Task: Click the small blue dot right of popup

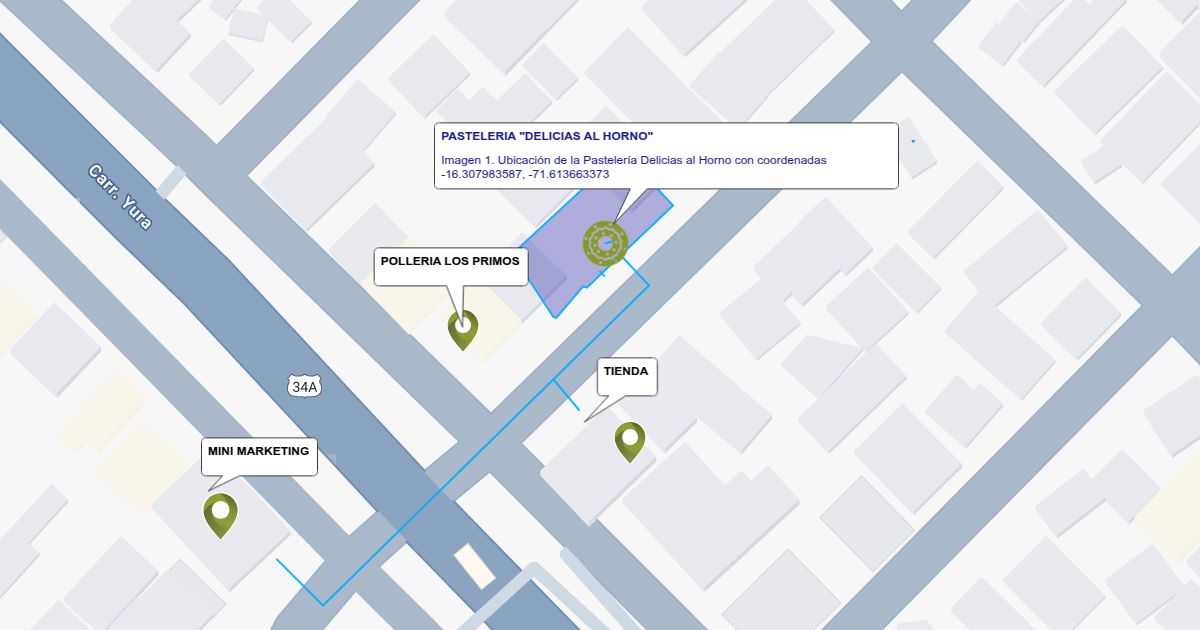Action: [913, 142]
